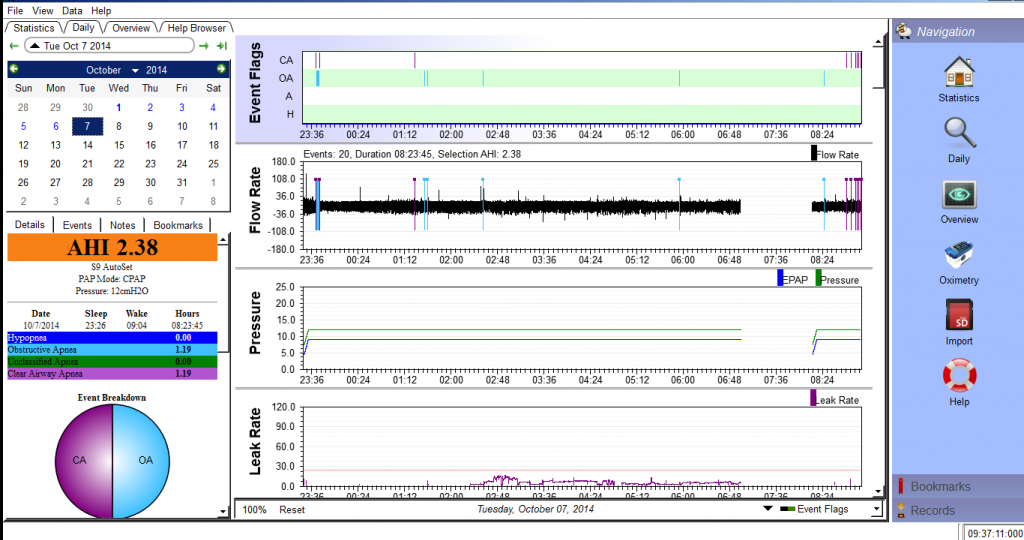The image size is (1024, 540).
Task: Open Statistics from the Navigation house icon
Action: 959,72
